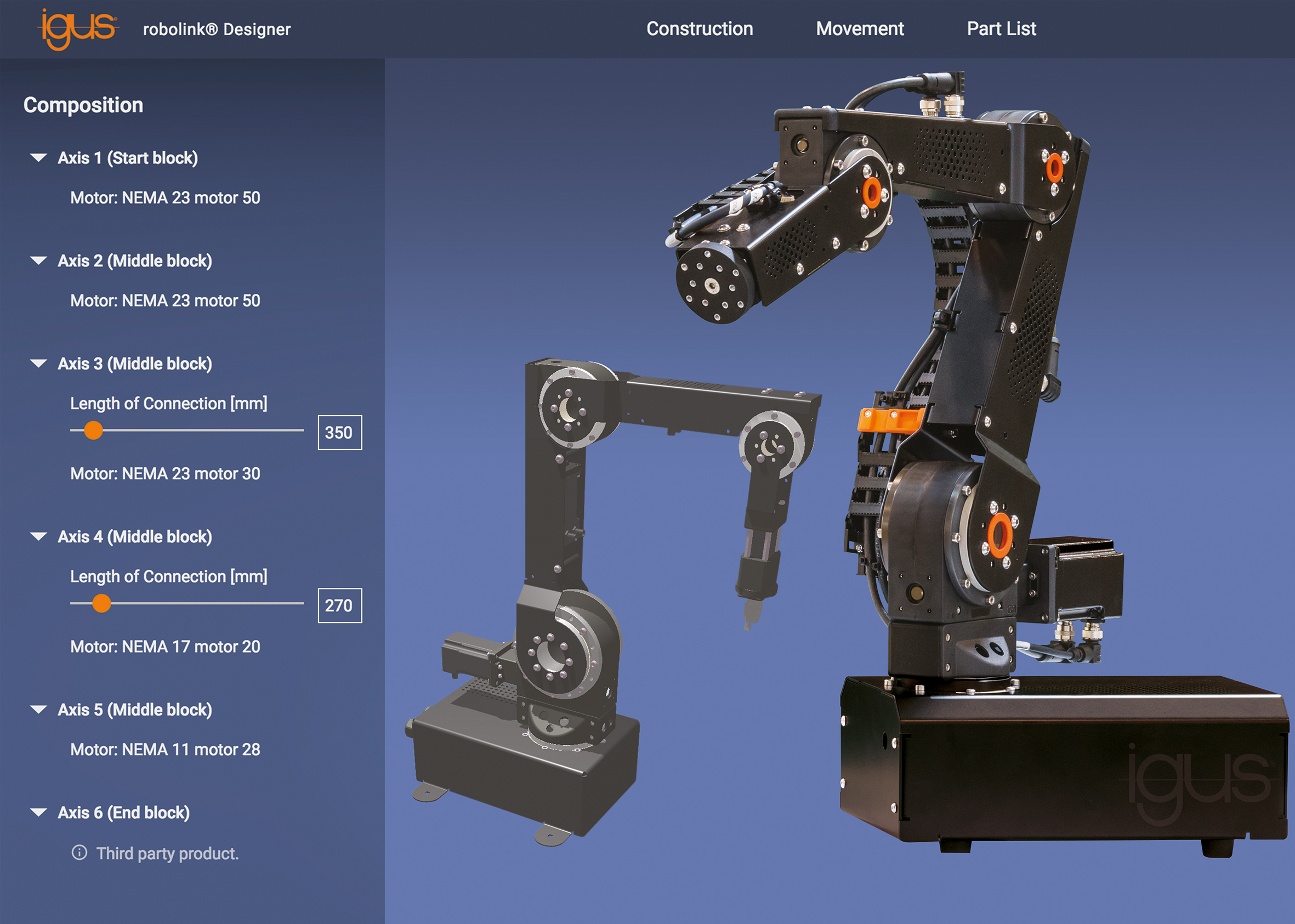Click the robolink Designer title

point(216,30)
